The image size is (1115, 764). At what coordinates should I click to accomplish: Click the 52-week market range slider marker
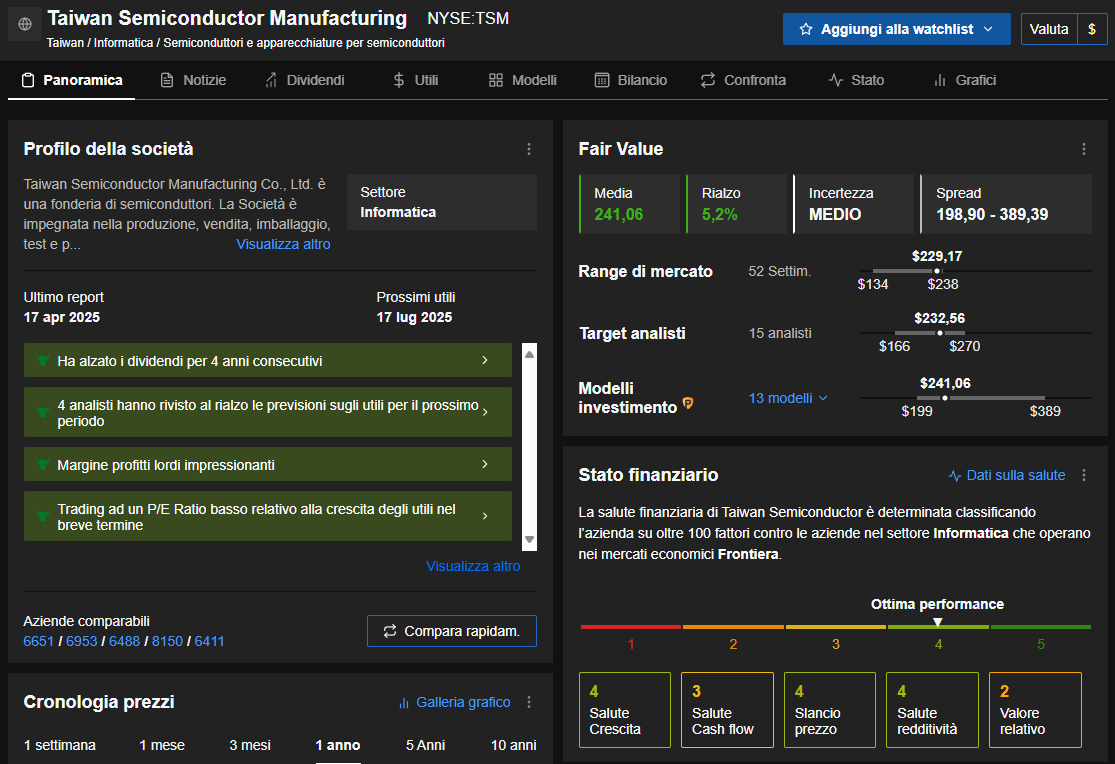[937, 271]
